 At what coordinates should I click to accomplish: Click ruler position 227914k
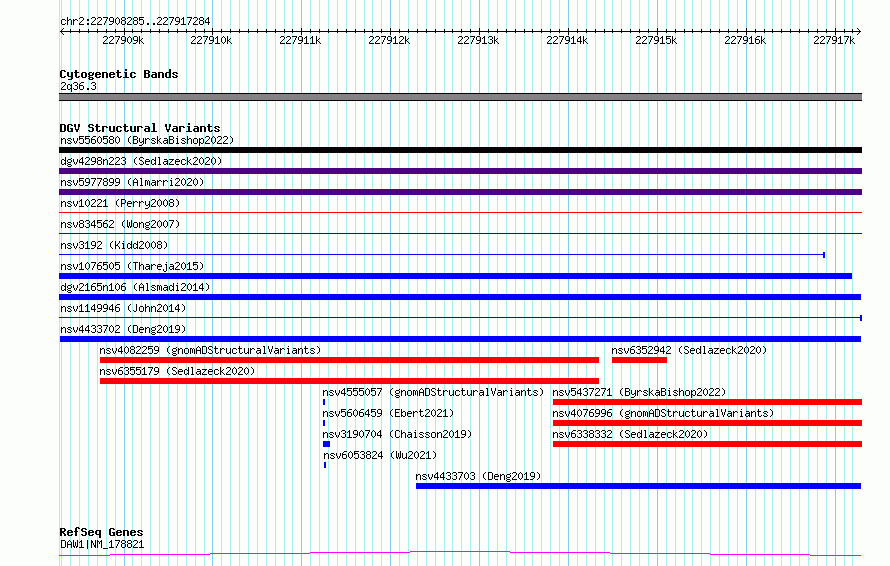pyautogui.click(x=567, y=40)
